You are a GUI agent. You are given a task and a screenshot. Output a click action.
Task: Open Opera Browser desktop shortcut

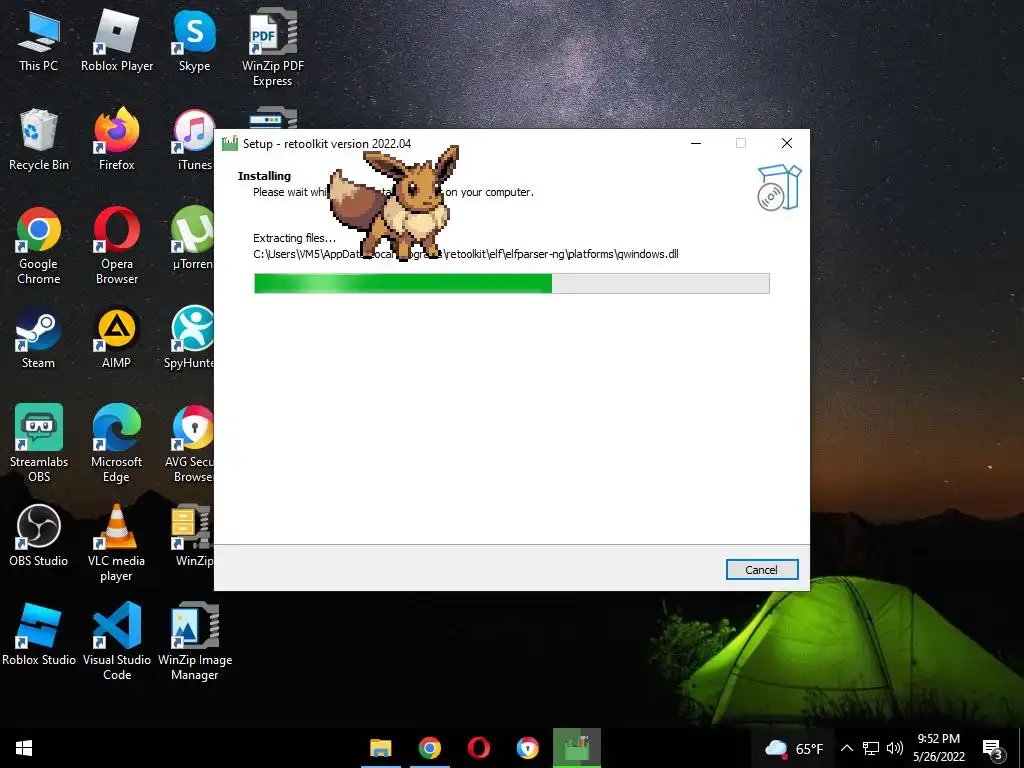pos(117,246)
